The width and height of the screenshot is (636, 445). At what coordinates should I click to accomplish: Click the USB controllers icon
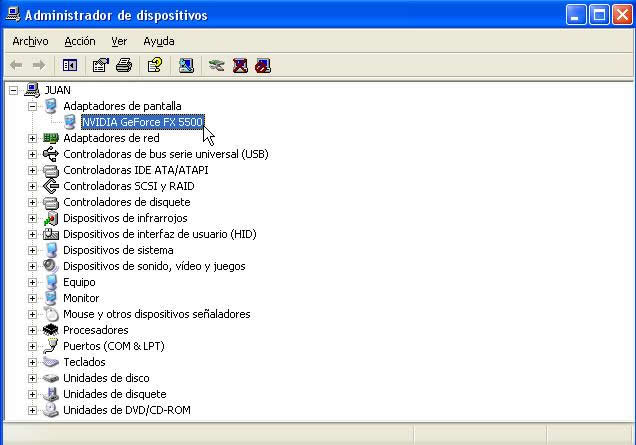51,154
